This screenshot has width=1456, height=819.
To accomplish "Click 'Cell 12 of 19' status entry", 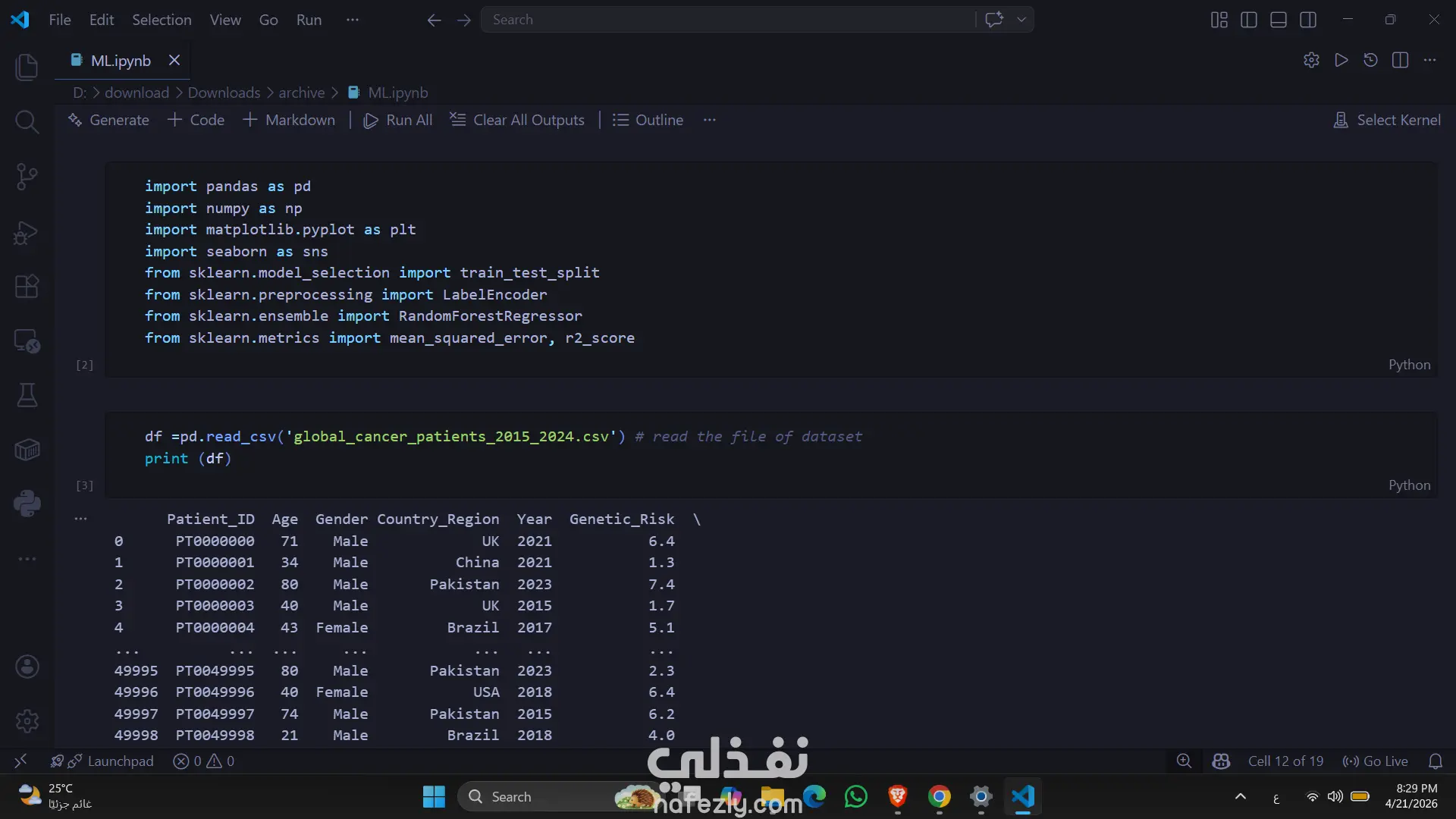I will (x=1285, y=761).
